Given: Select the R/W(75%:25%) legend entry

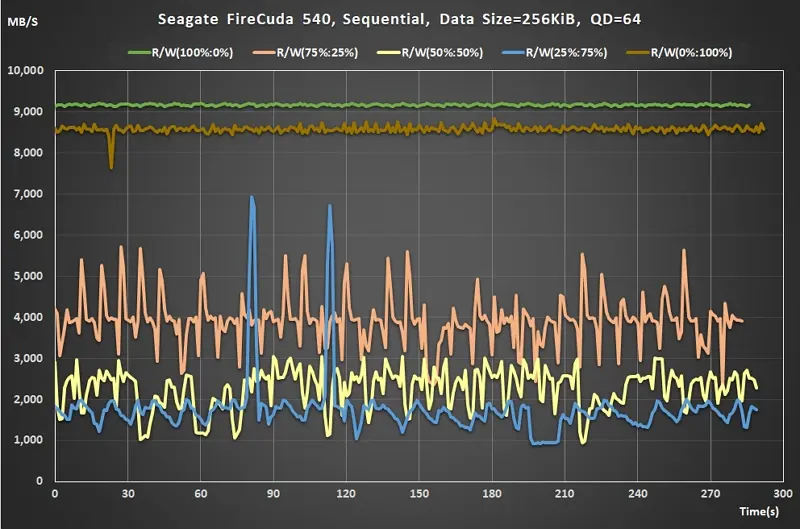Looking at the screenshot, I should point(305,53).
